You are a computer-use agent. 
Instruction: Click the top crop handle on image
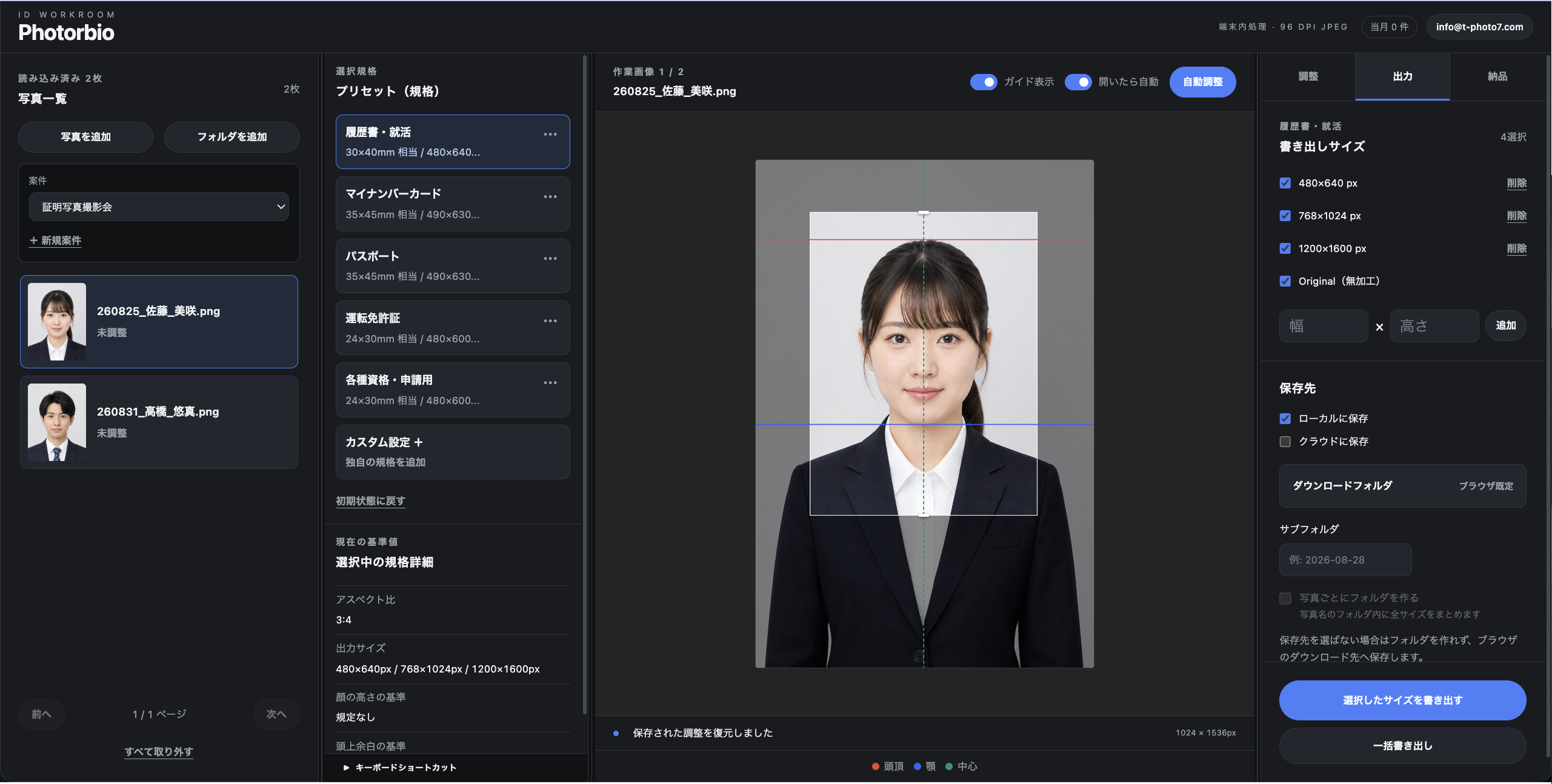click(x=924, y=213)
